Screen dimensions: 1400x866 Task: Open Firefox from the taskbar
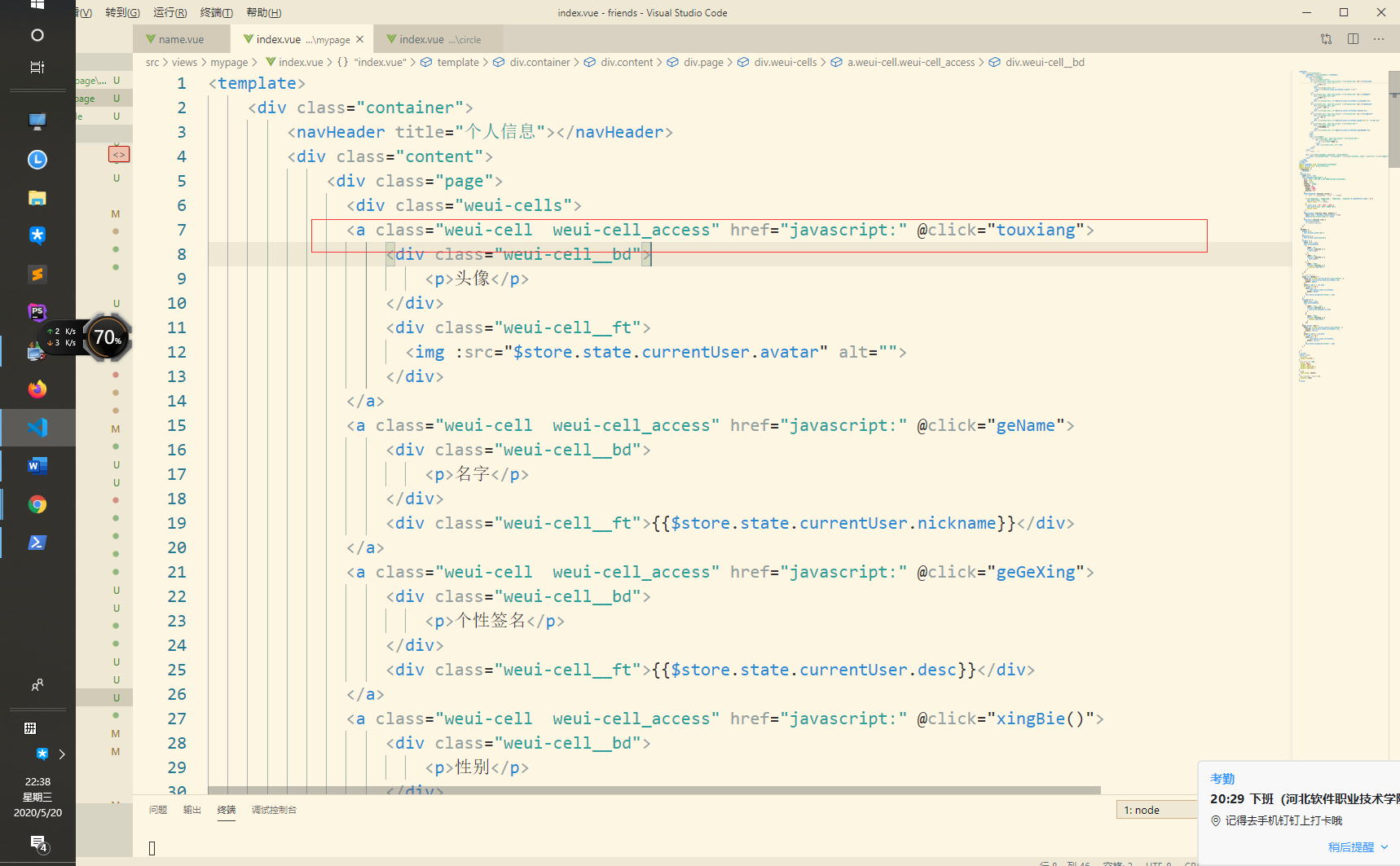click(x=37, y=389)
